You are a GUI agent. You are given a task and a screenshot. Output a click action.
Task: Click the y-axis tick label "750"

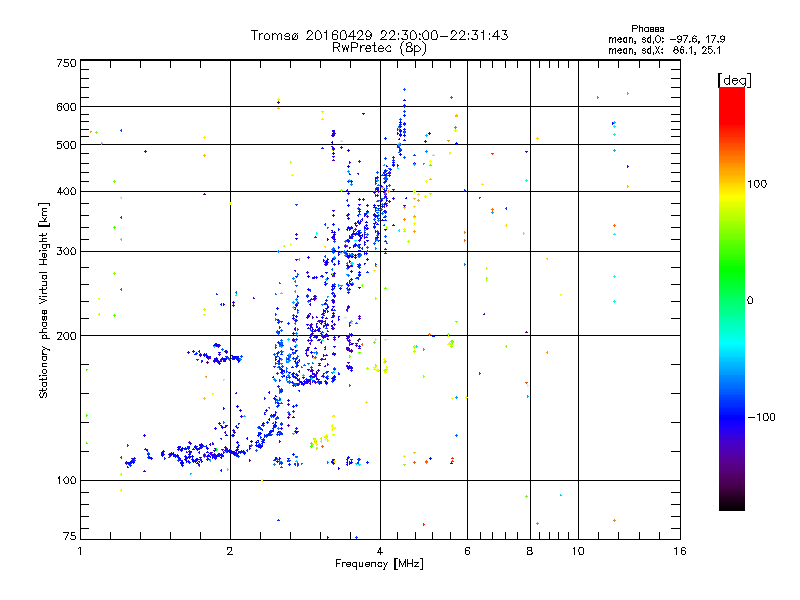(67, 63)
